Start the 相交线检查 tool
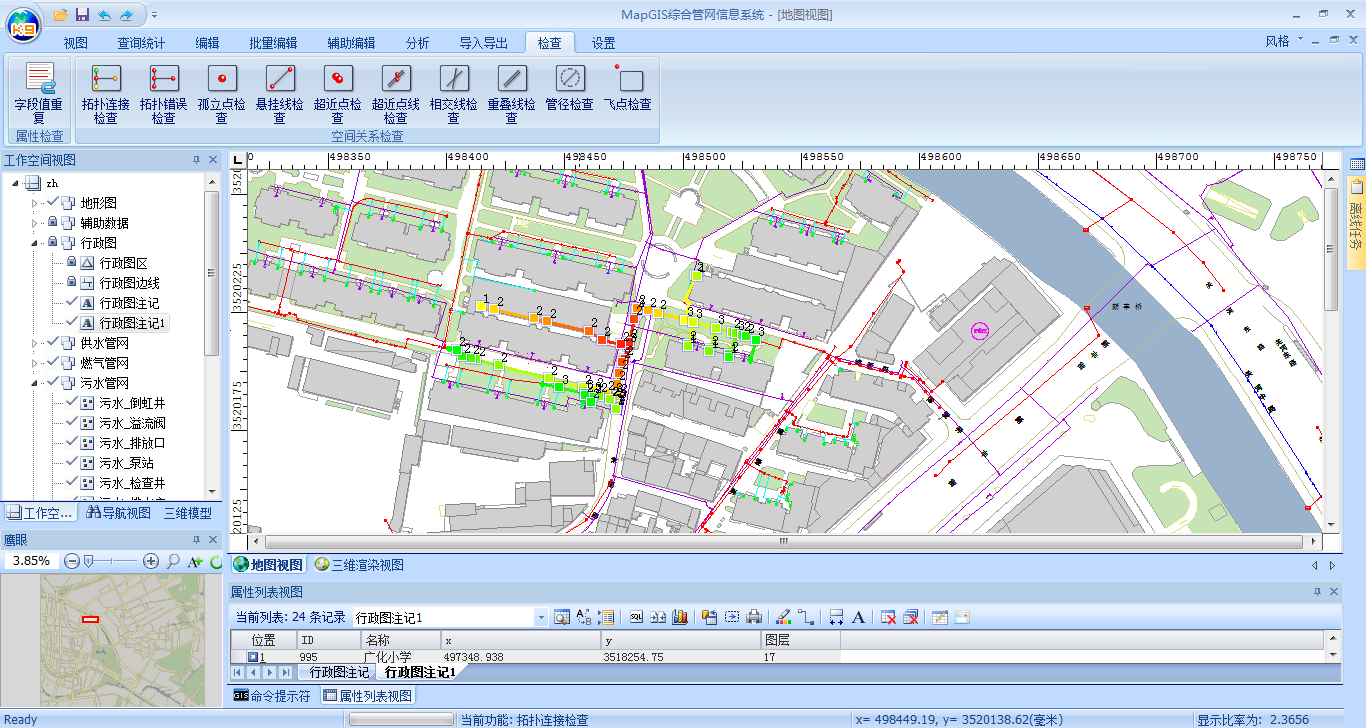 454,93
